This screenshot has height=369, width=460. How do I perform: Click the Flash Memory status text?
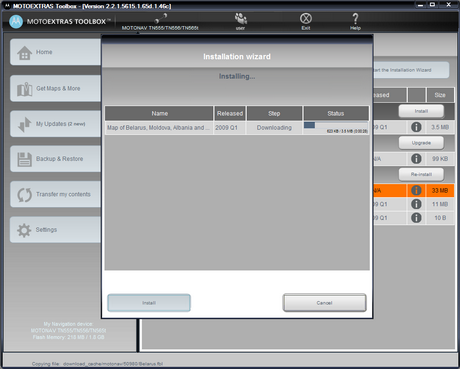click(68, 337)
